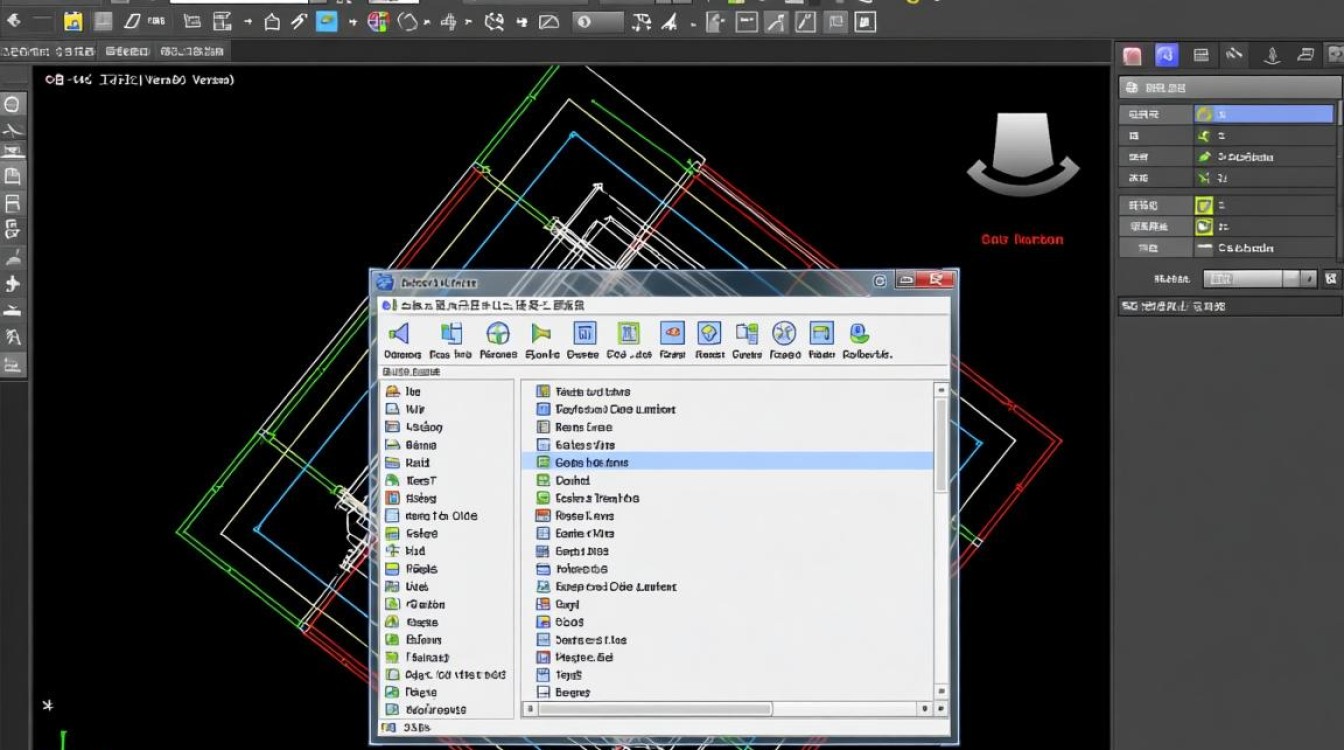Click the horizontal scrollbar in the dialog
Viewport: 1344px width, 750px height.
(655, 709)
